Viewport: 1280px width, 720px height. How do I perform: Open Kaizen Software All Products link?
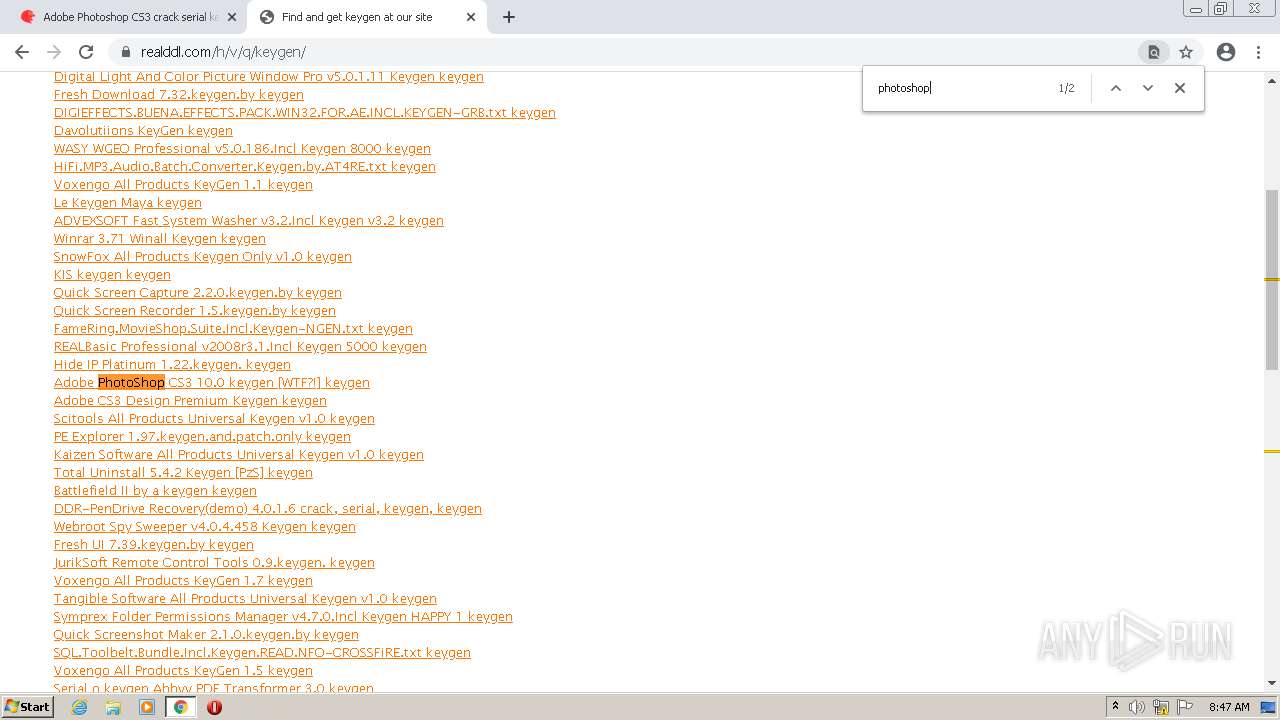pos(239,455)
